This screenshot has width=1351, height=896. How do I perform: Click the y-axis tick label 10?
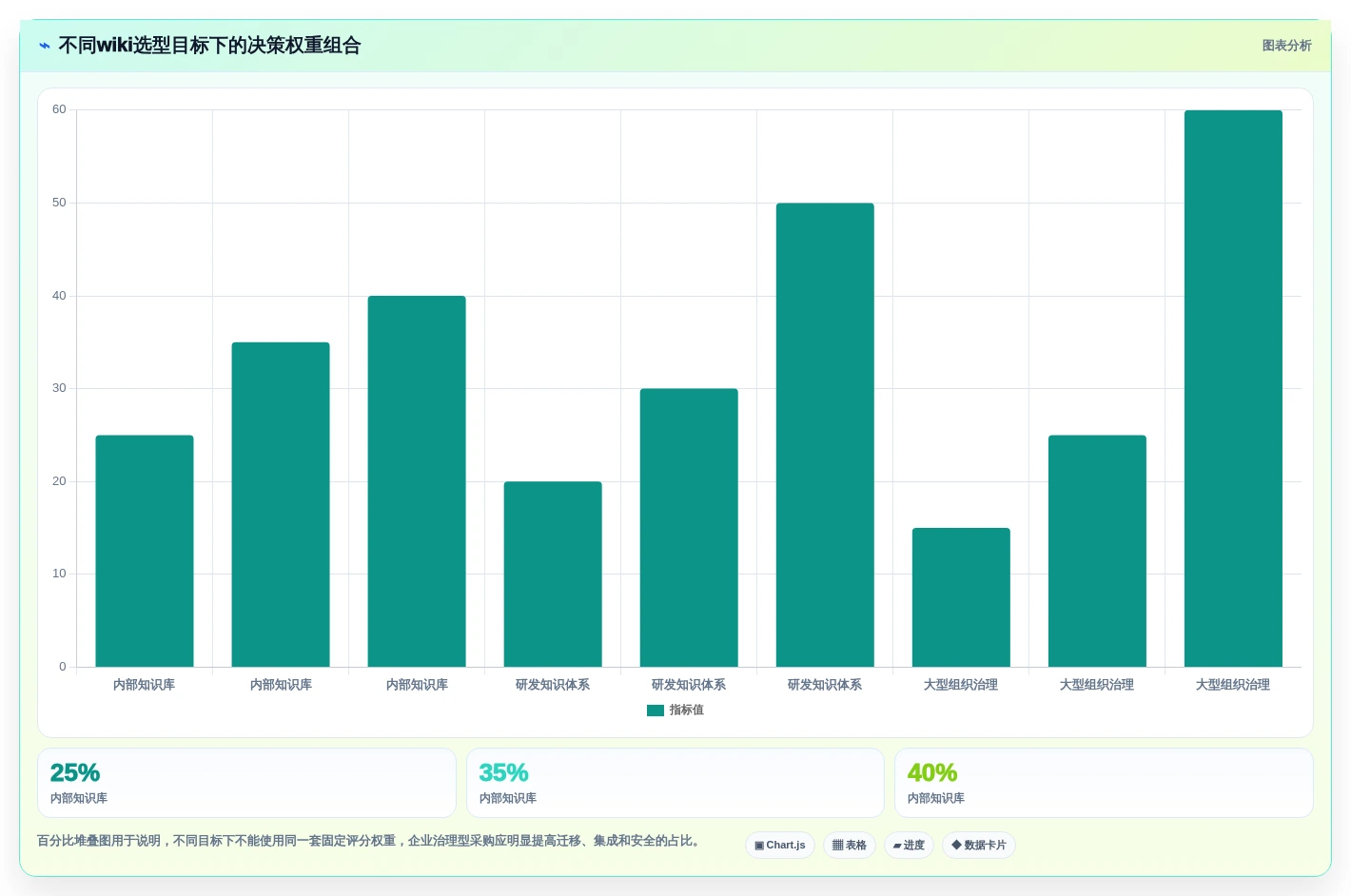[x=59, y=574]
